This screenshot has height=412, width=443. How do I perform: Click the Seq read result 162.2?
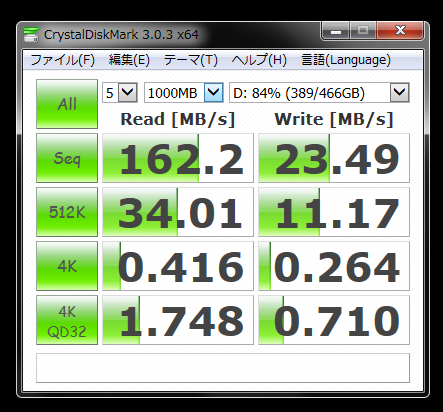178,158
